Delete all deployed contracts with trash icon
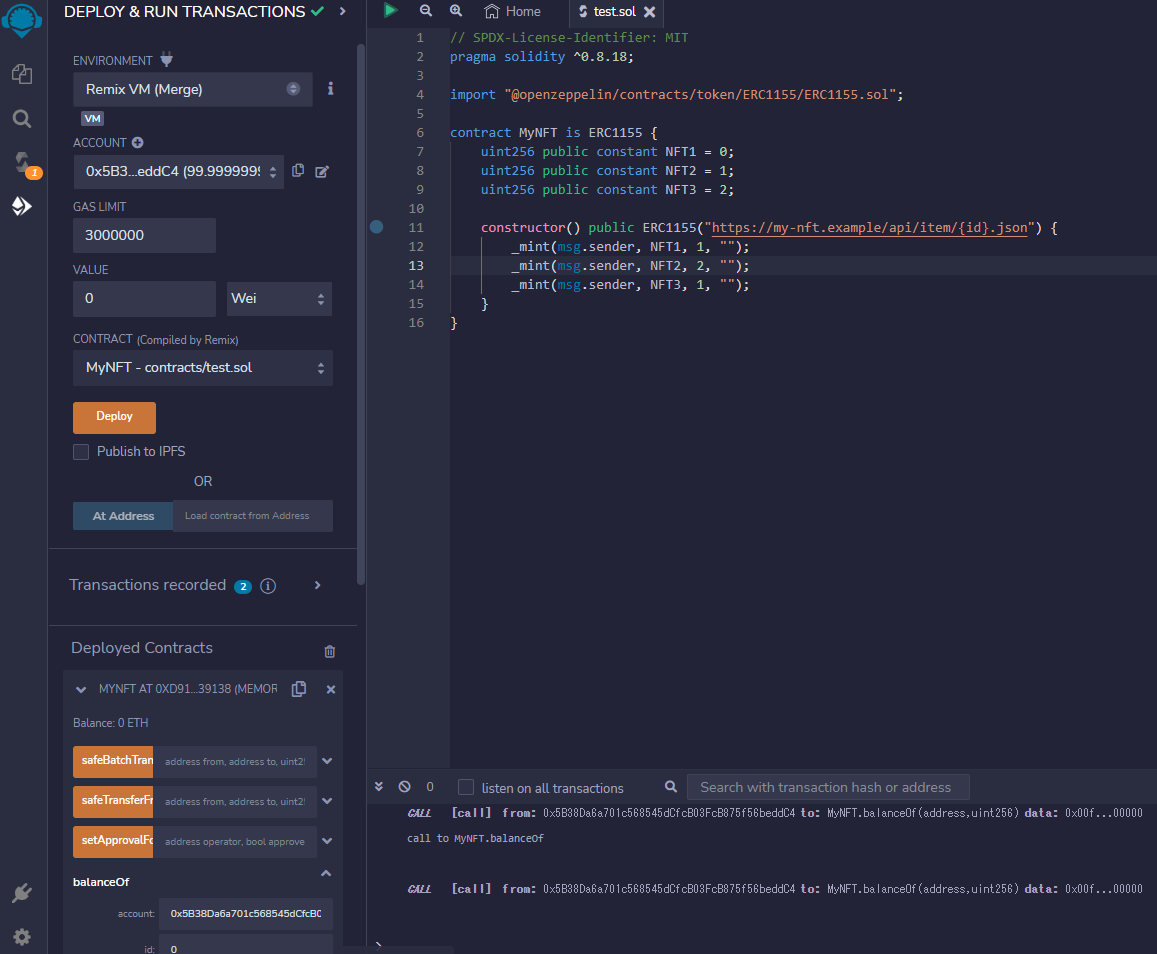1157x954 pixels. 329,651
